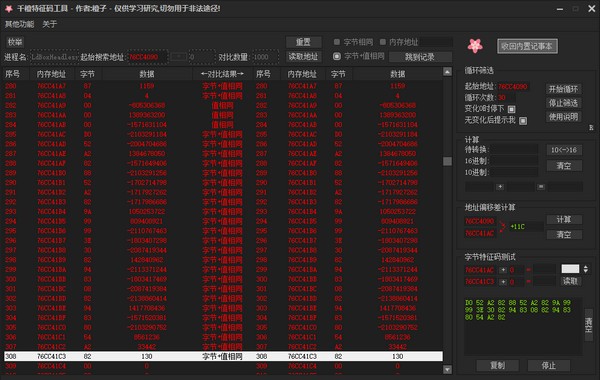
Task: Select highlighted row 308 address 76CC41C3
Action: click(x=223, y=356)
